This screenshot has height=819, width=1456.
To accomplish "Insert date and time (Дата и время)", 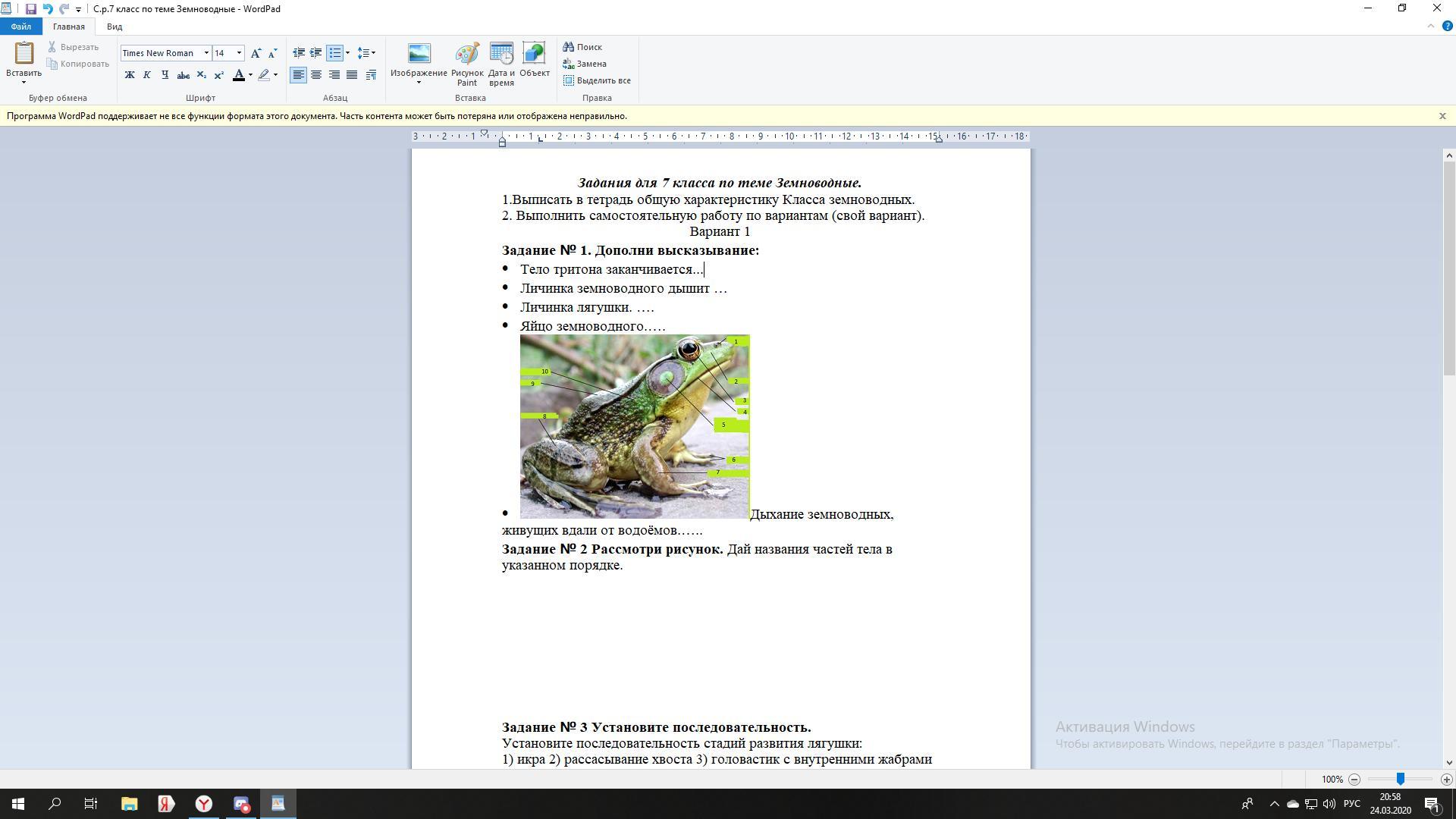I will tap(501, 64).
